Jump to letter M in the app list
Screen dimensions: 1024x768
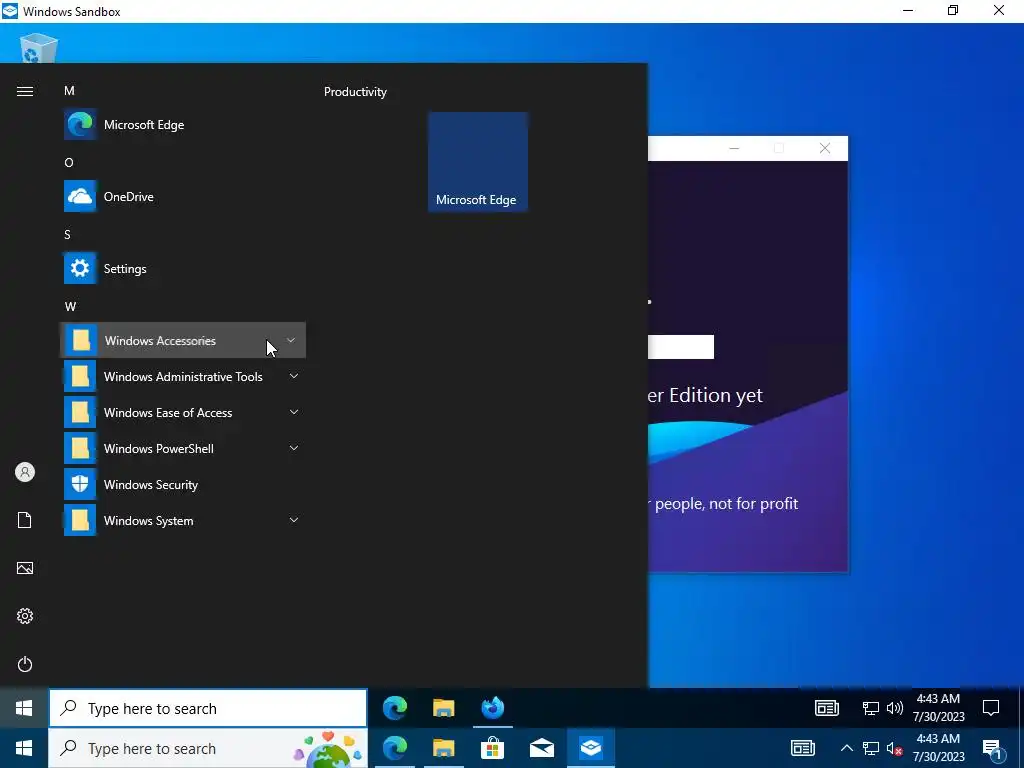coord(69,91)
